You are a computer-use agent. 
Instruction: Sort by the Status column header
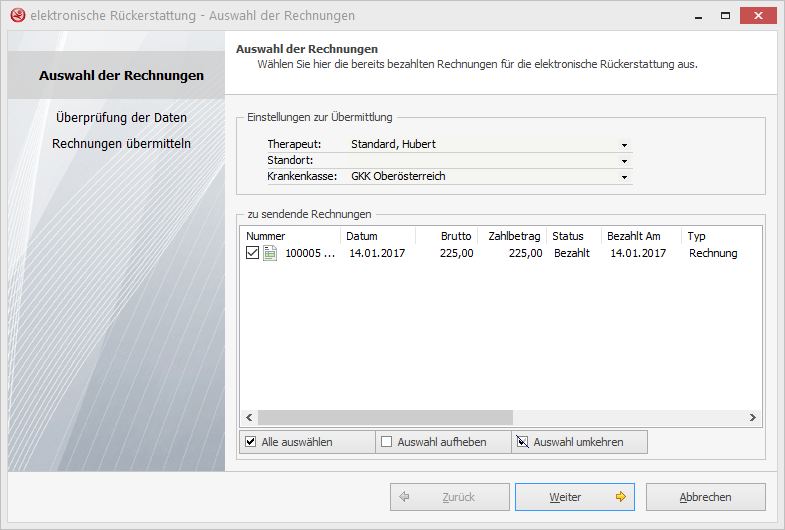click(572, 236)
